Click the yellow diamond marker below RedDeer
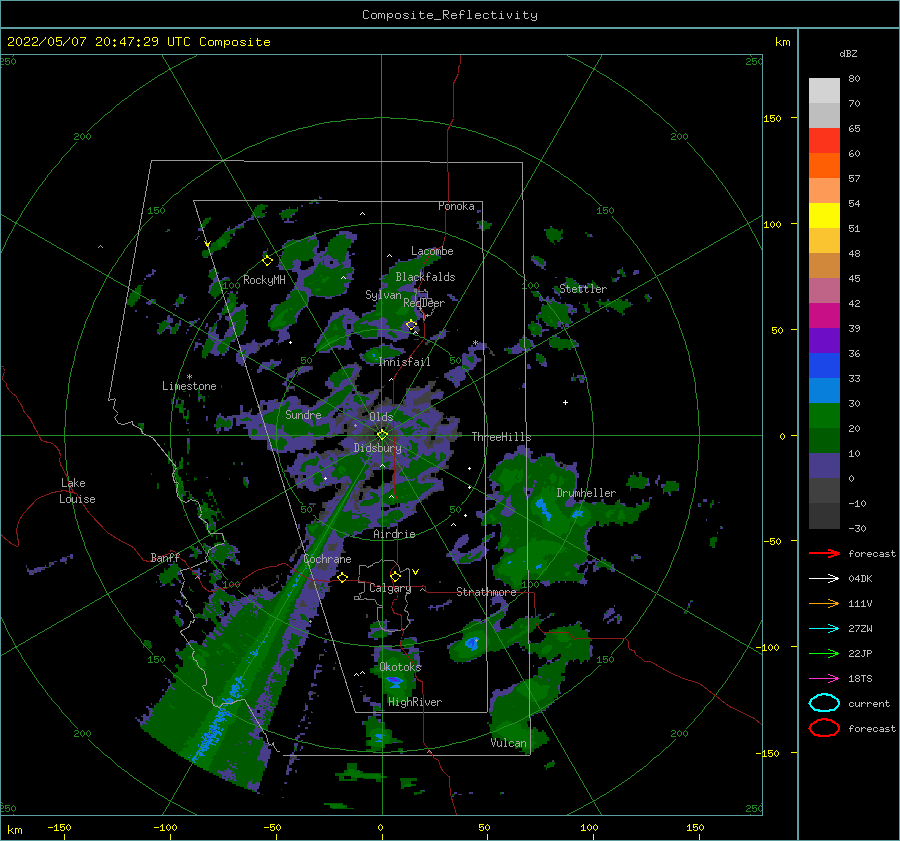The height and width of the screenshot is (841, 900). (411, 325)
